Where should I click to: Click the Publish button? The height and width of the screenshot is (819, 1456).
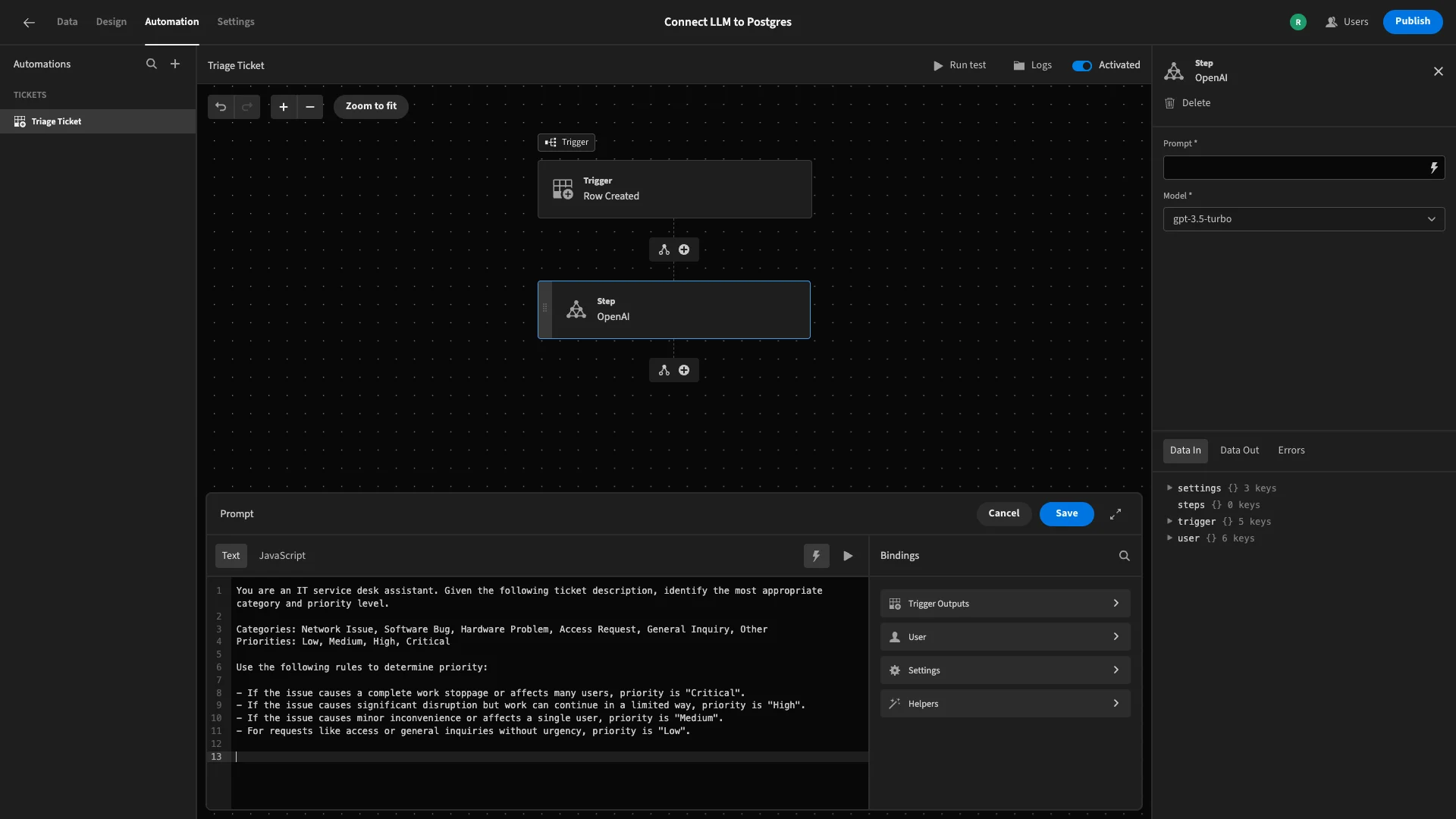point(1413,21)
